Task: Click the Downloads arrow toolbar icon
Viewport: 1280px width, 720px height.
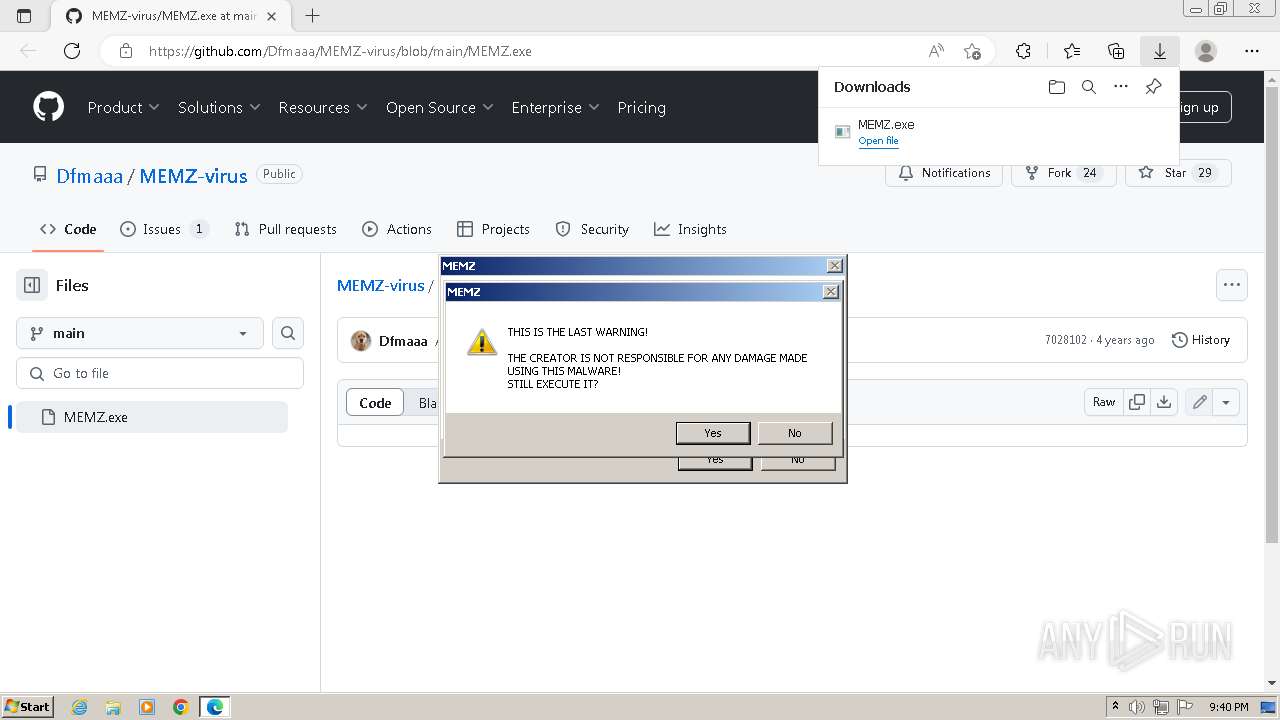Action: click(1160, 51)
